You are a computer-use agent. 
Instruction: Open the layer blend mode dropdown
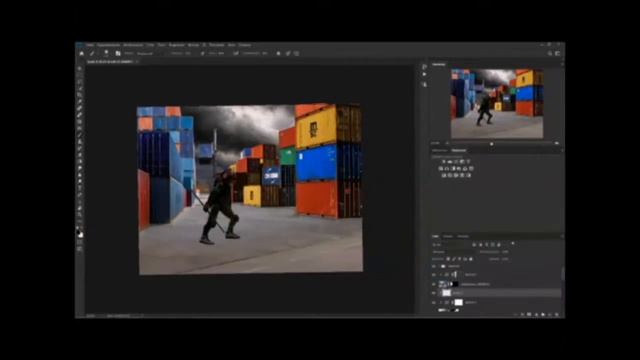point(454,252)
